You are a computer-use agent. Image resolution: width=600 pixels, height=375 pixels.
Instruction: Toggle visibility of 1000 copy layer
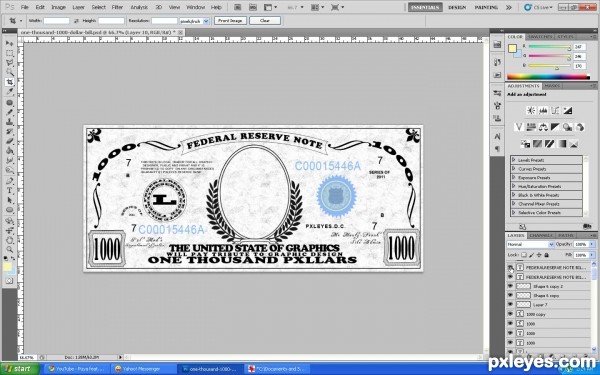510,314
